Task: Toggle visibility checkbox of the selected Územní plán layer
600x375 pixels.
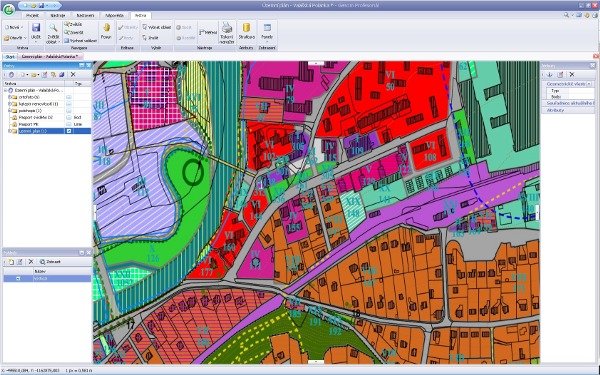Action: pos(69,131)
